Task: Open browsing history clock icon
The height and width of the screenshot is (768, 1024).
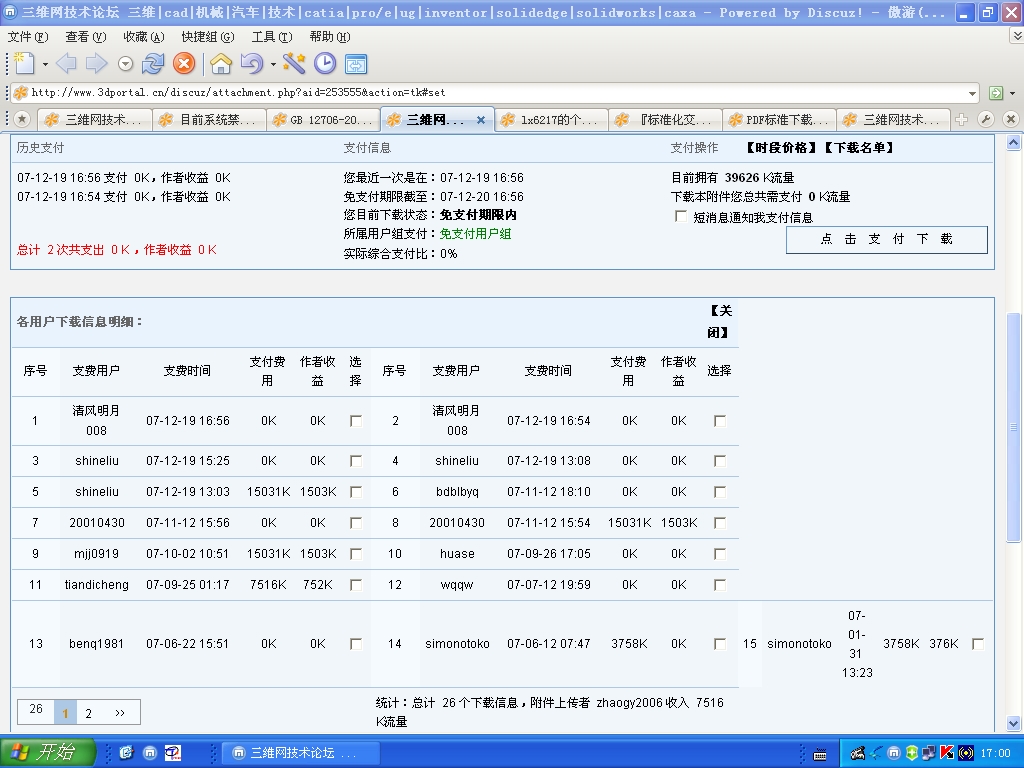Action: (325, 63)
